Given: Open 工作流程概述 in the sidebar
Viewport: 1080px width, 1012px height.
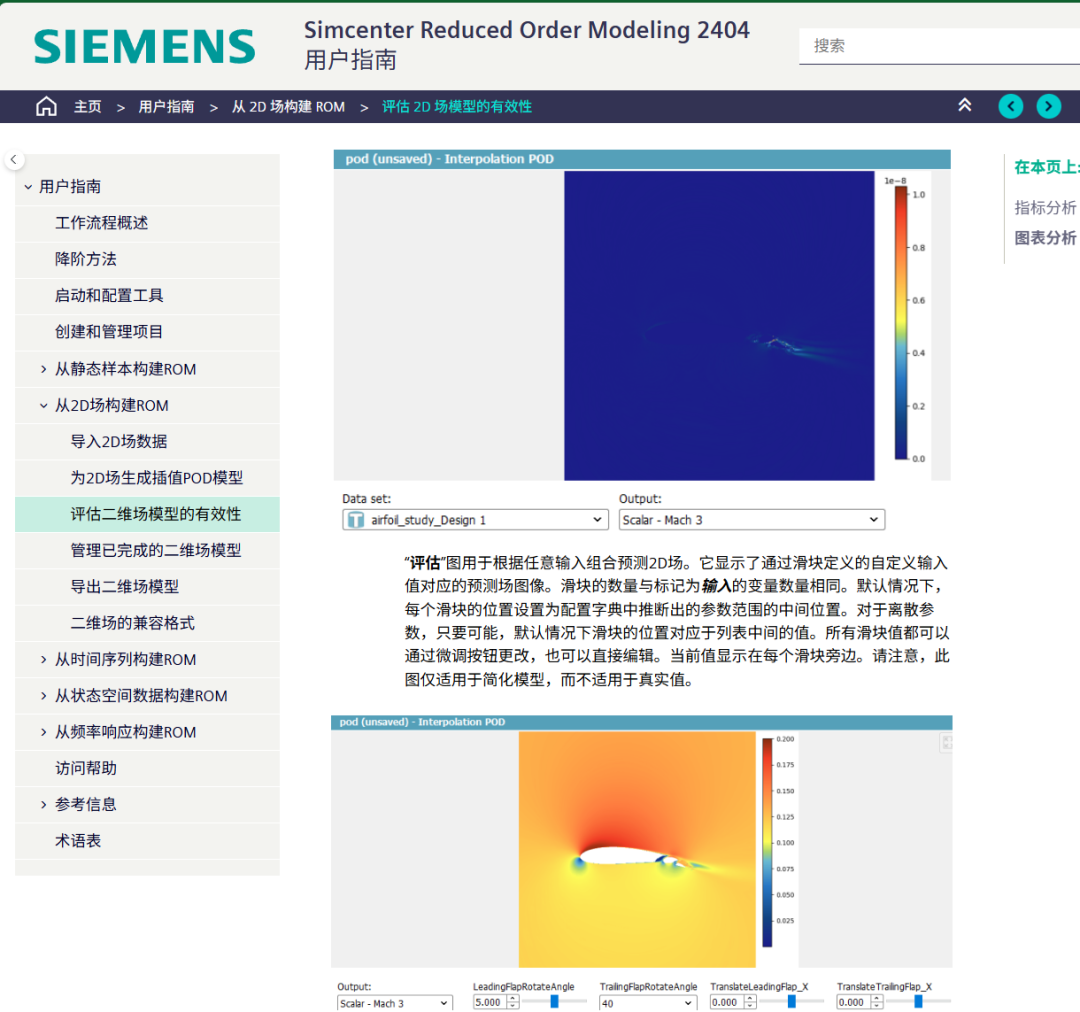Looking at the screenshot, I should [x=101, y=223].
